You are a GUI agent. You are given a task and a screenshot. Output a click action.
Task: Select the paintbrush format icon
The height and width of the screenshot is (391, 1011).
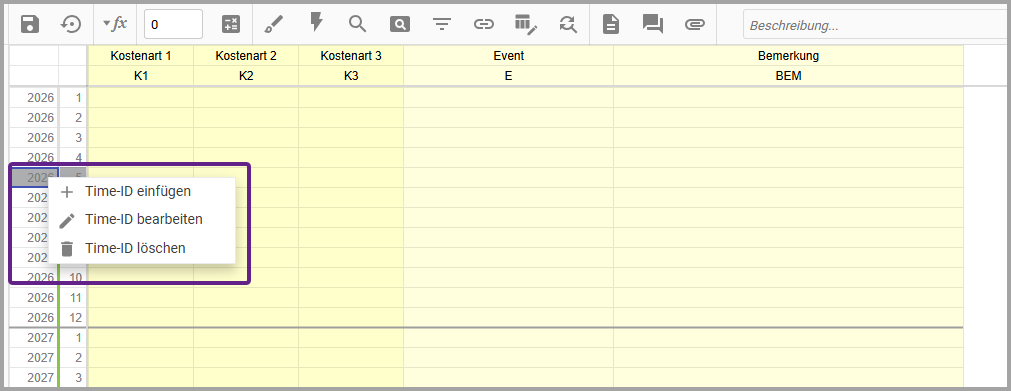pos(273,25)
